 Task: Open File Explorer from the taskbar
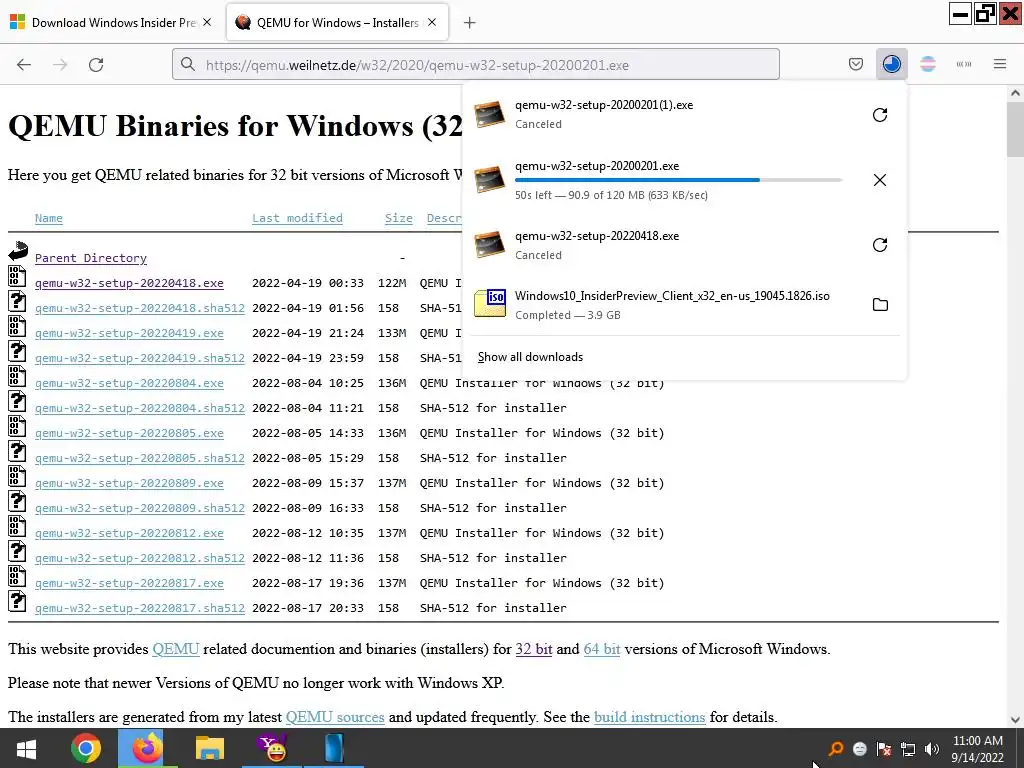(210, 748)
